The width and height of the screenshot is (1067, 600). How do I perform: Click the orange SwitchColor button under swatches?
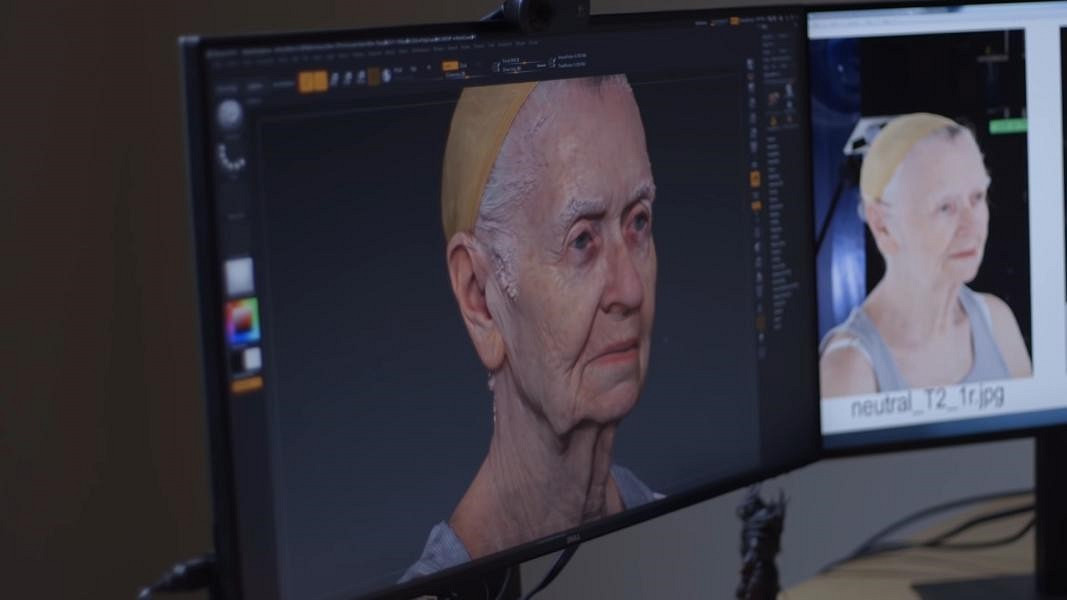click(246, 384)
